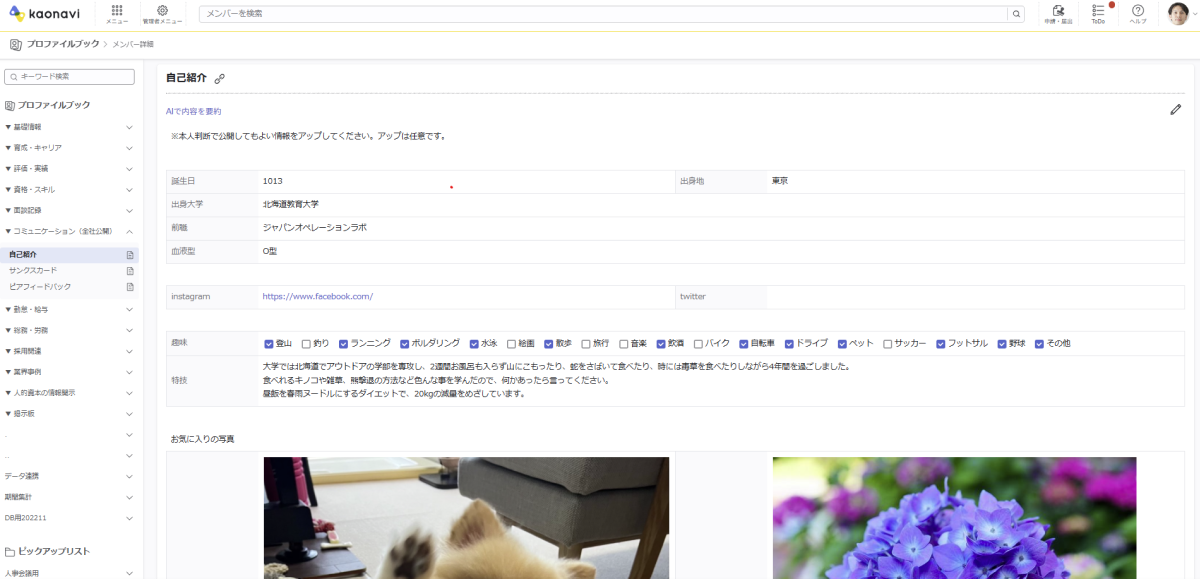Open the dog favorite photo thumbnail

point(466,518)
